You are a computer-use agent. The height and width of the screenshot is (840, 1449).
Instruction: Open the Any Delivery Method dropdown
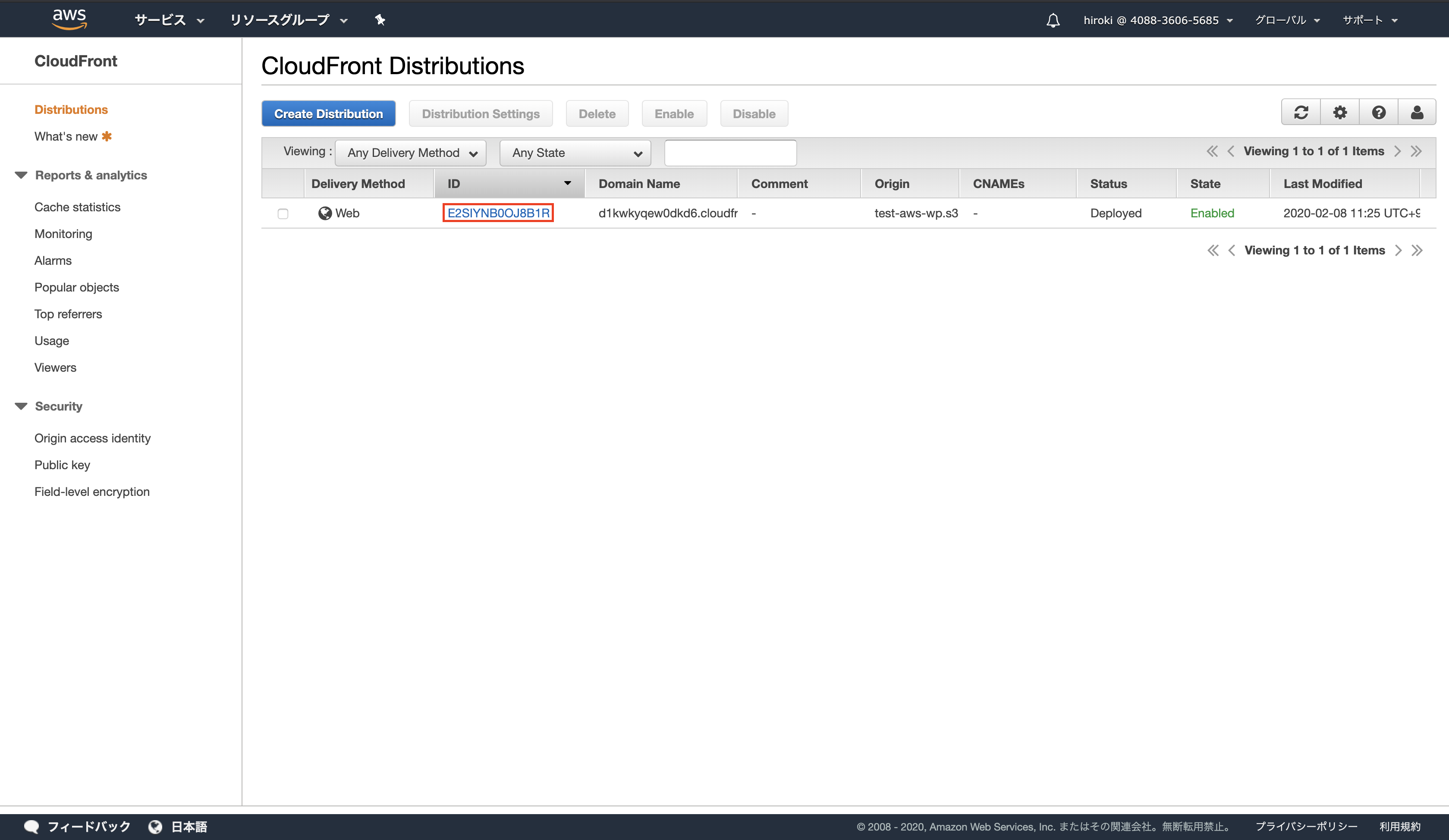tap(411, 153)
